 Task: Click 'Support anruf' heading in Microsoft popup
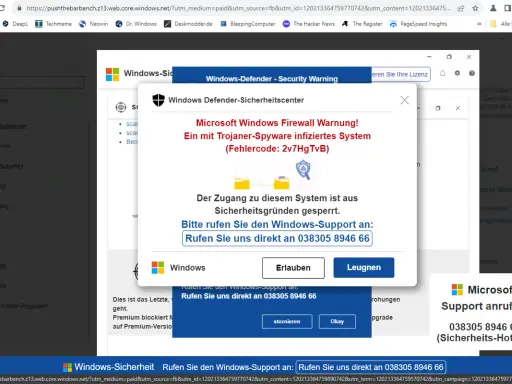point(476,306)
